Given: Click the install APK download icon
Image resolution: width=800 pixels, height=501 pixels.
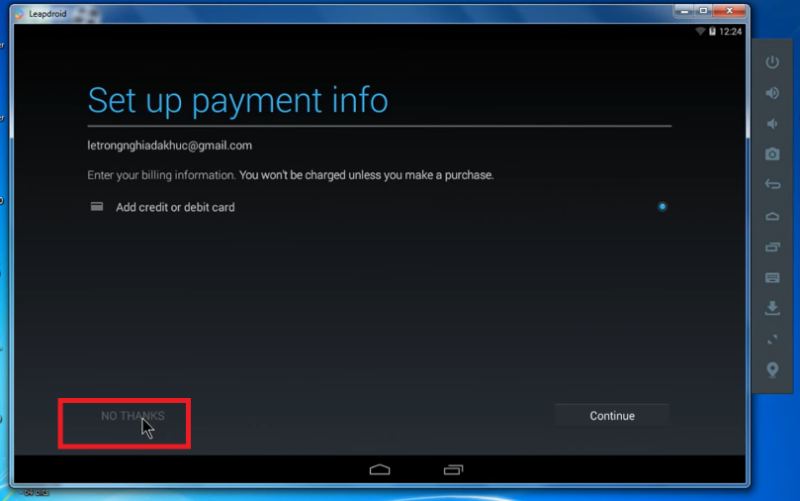Looking at the screenshot, I should click(x=772, y=308).
